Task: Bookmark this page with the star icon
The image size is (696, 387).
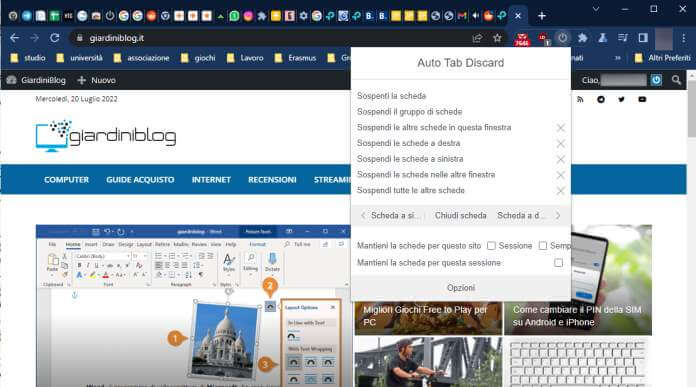Action: pyautogui.click(x=497, y=38)
